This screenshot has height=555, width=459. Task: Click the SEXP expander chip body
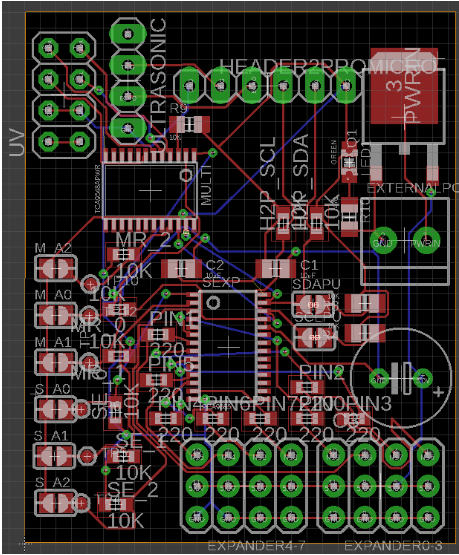point(228,347)
